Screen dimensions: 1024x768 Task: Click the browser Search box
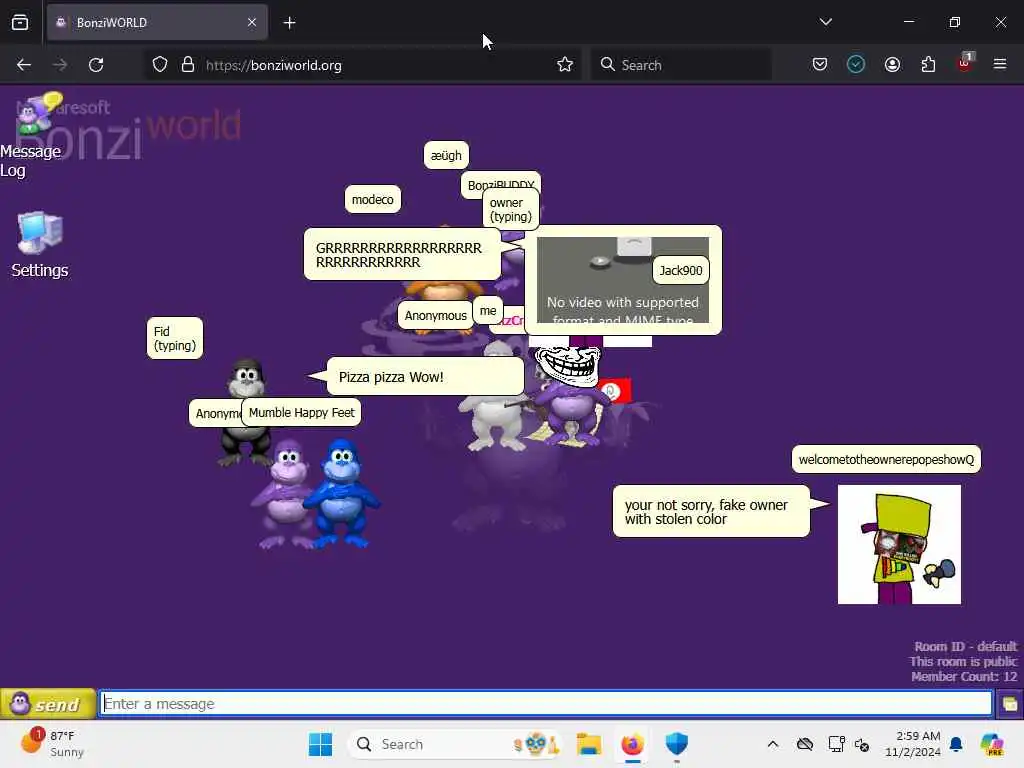[x=681, y=65]
